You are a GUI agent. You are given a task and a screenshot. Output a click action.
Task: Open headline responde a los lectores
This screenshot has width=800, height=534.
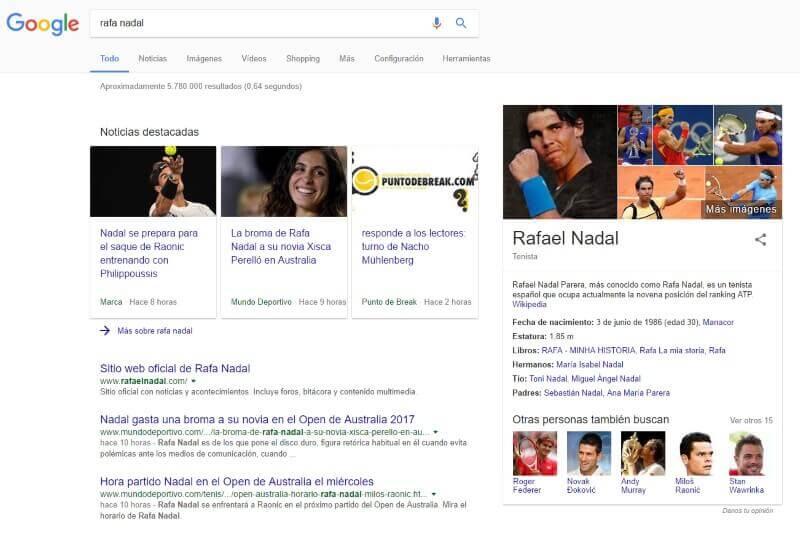pyautogui.click(x=413, y=247)
